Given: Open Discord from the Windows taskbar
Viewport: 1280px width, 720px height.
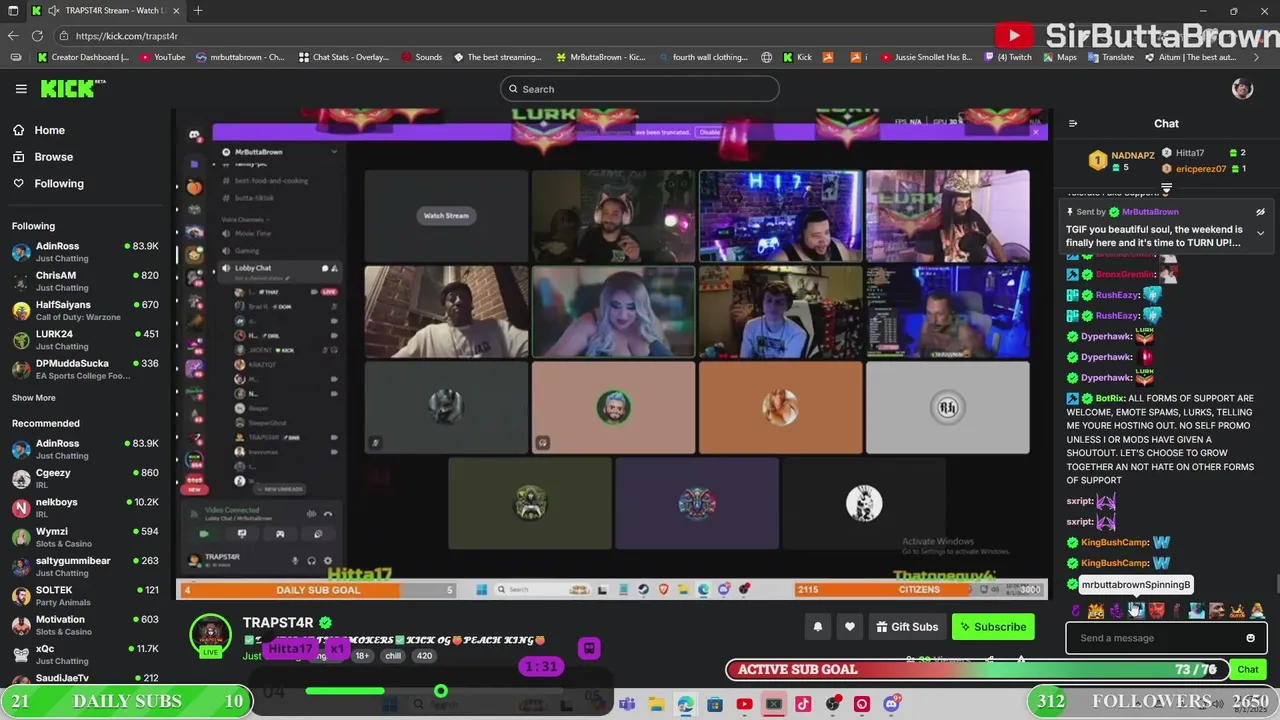Looking at the screenshot, I should [x=891, y=705].
